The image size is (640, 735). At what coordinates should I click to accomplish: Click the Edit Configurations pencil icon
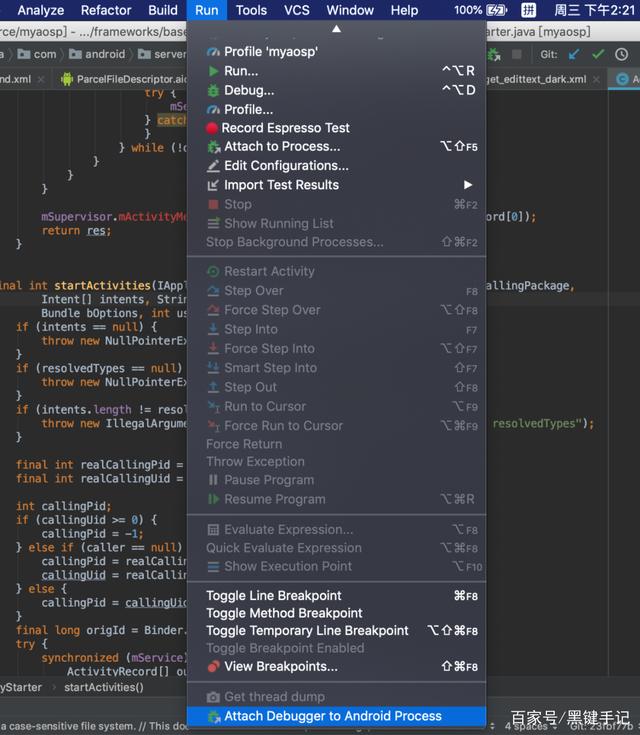pos(213,166)
